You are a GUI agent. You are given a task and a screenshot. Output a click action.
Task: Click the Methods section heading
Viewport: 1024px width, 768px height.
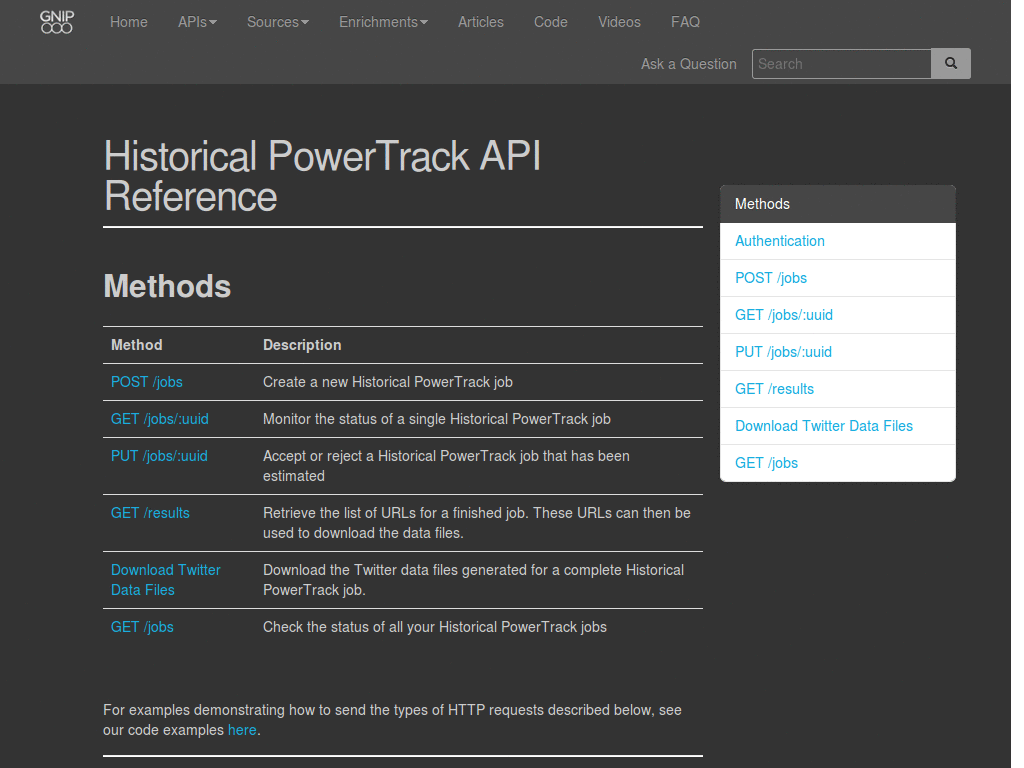[167, 286]
